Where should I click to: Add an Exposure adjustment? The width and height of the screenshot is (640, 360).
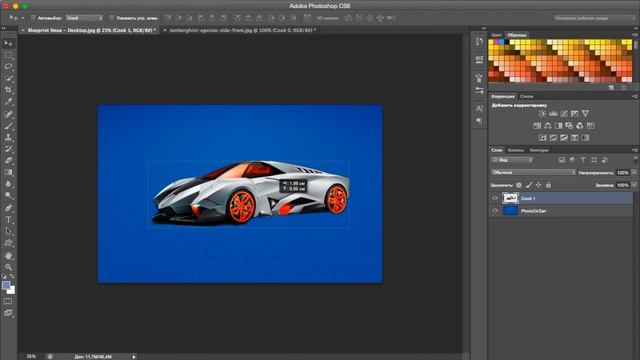pos(575,113)
